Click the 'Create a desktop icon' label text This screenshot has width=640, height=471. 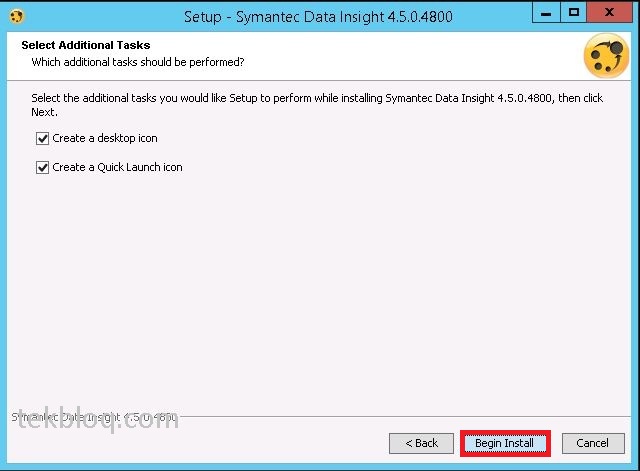pos(105,138)
